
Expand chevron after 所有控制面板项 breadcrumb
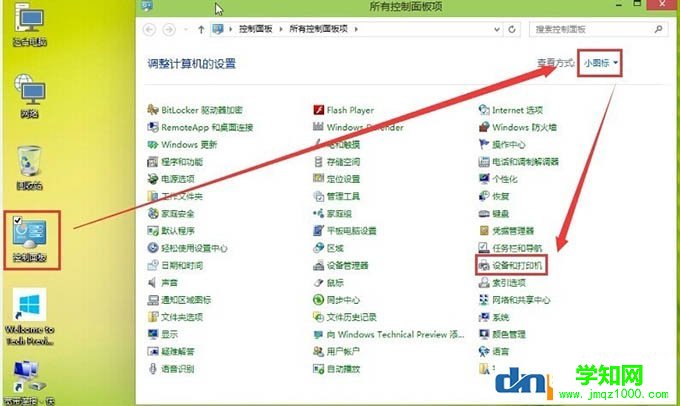(x=356, y=29)
